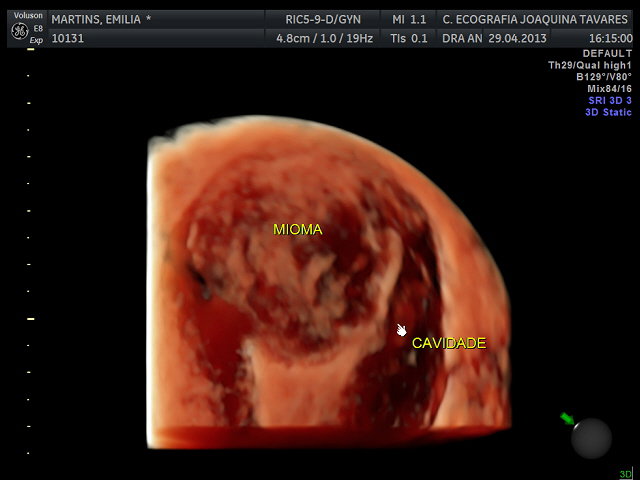Screen dimensions: 640x480
Task: Click the patient ID 10131 field
Action: click(68, 38)
